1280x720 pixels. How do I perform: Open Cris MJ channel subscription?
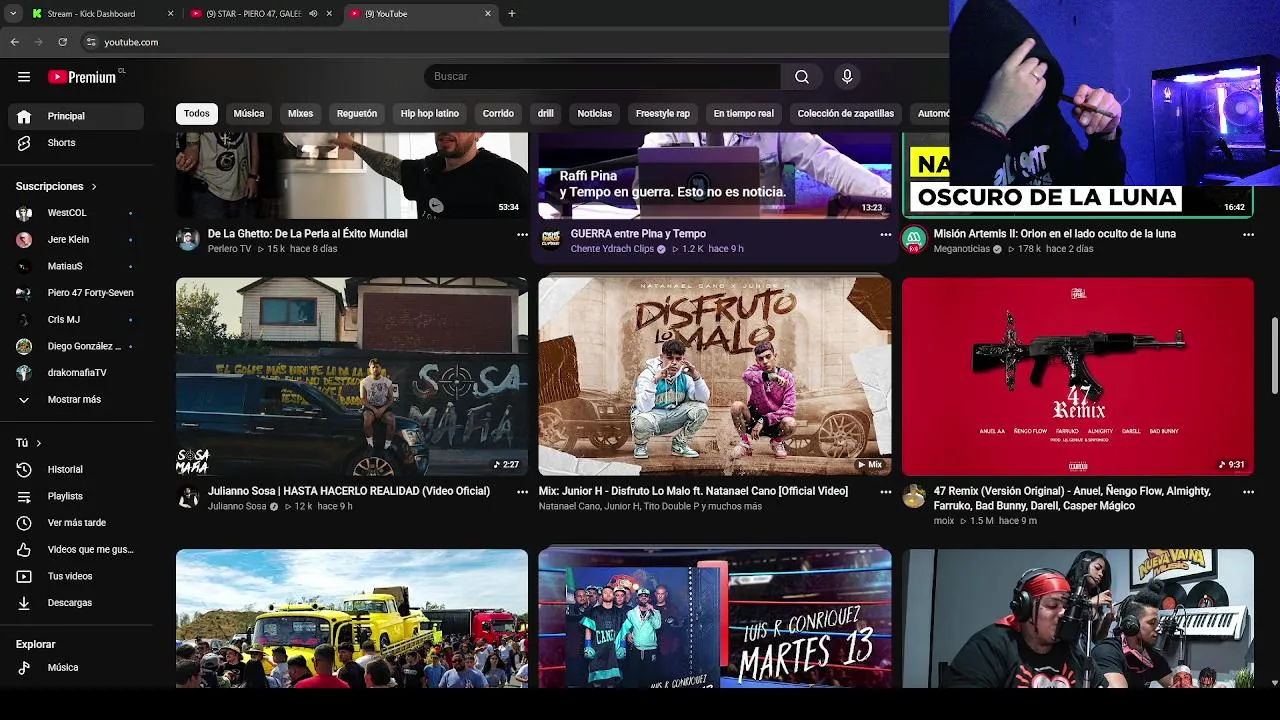(x=76, y=320)
